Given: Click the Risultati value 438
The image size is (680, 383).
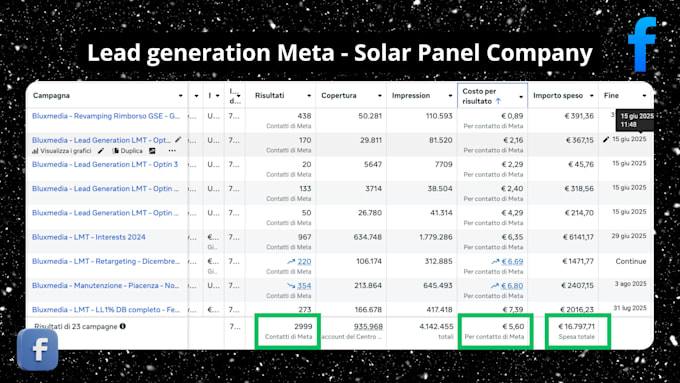Looking at the screenshot, I should click(x=304, y=116).
